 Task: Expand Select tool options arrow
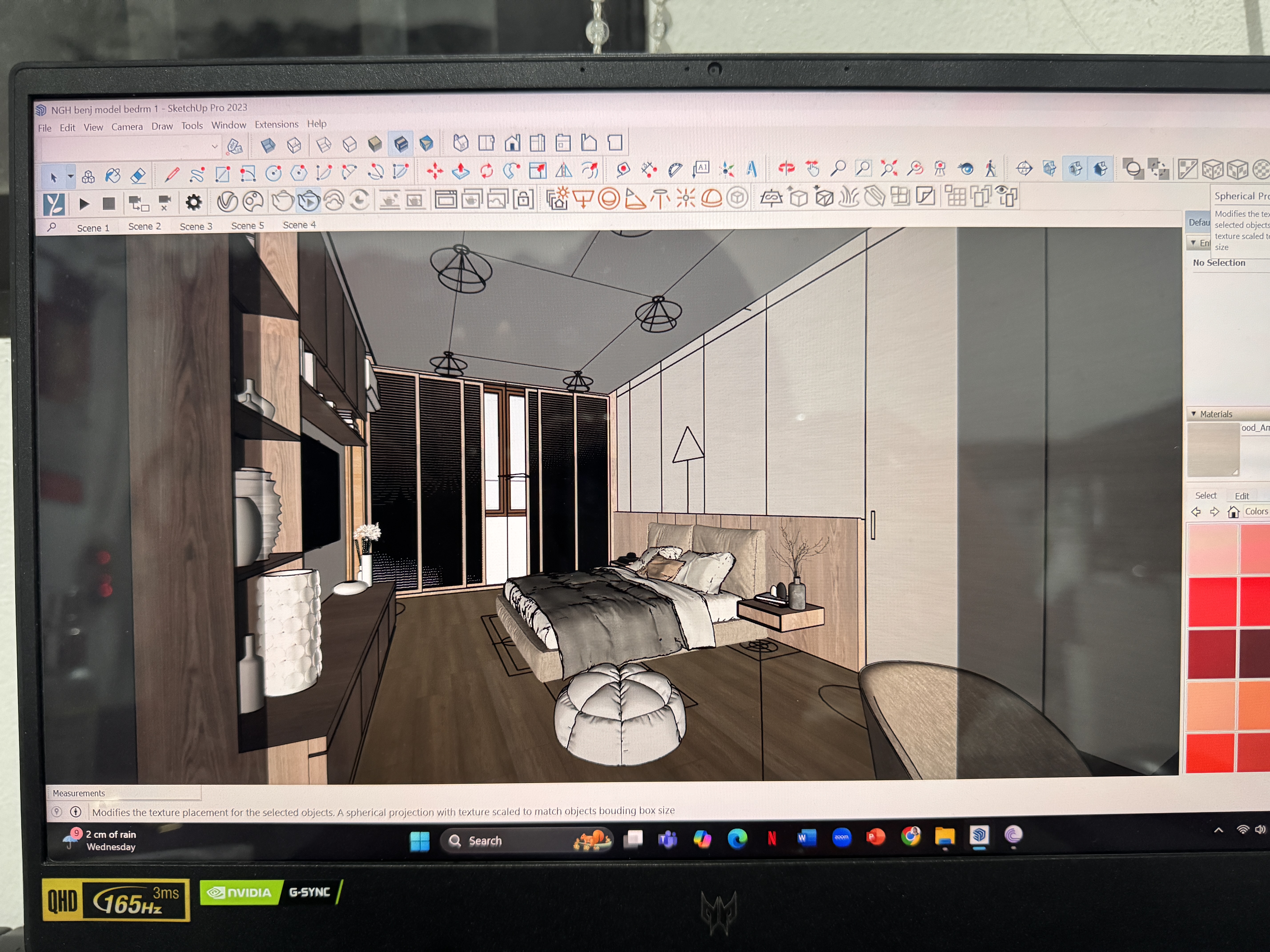pos(71,177)
